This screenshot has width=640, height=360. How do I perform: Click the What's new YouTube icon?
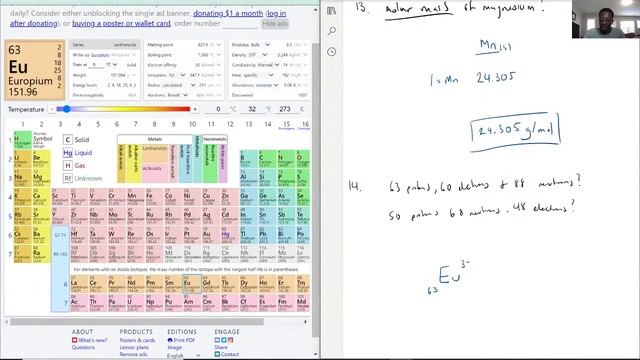point(74,340)
